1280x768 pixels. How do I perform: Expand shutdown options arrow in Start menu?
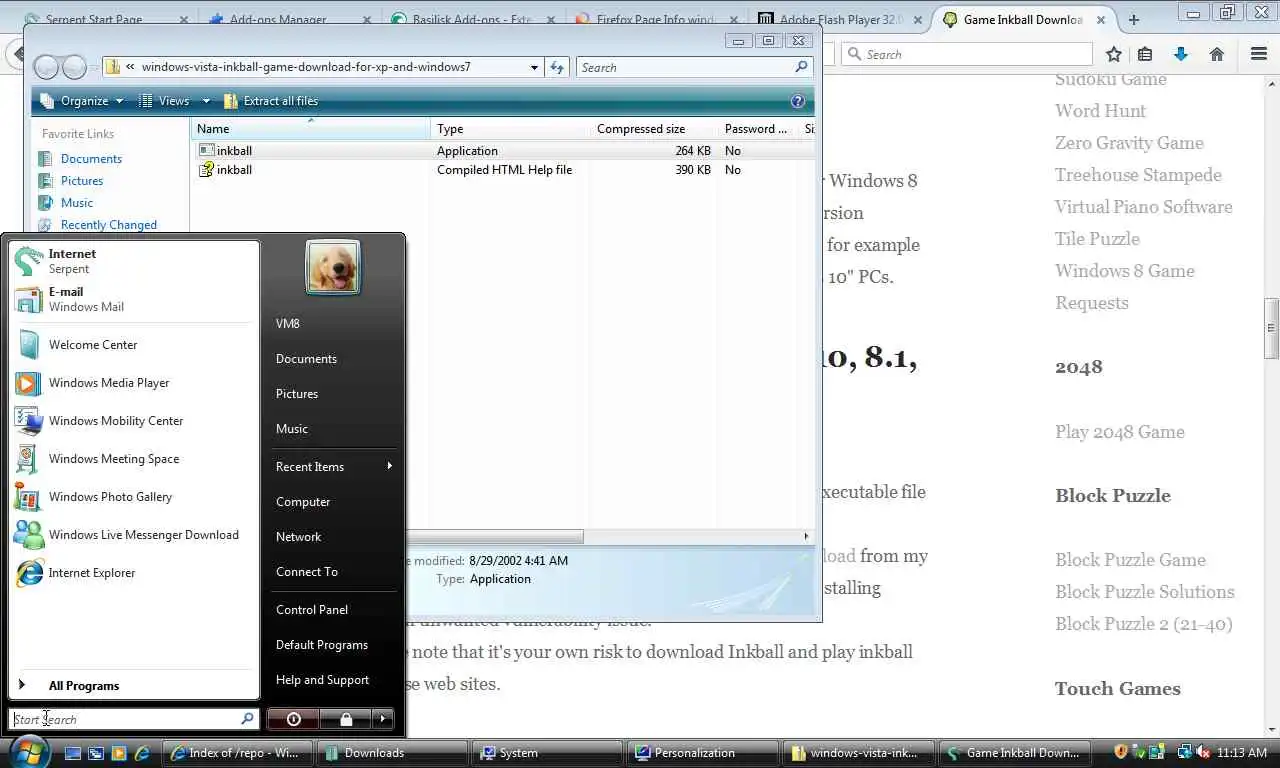[x=383, y=719]
